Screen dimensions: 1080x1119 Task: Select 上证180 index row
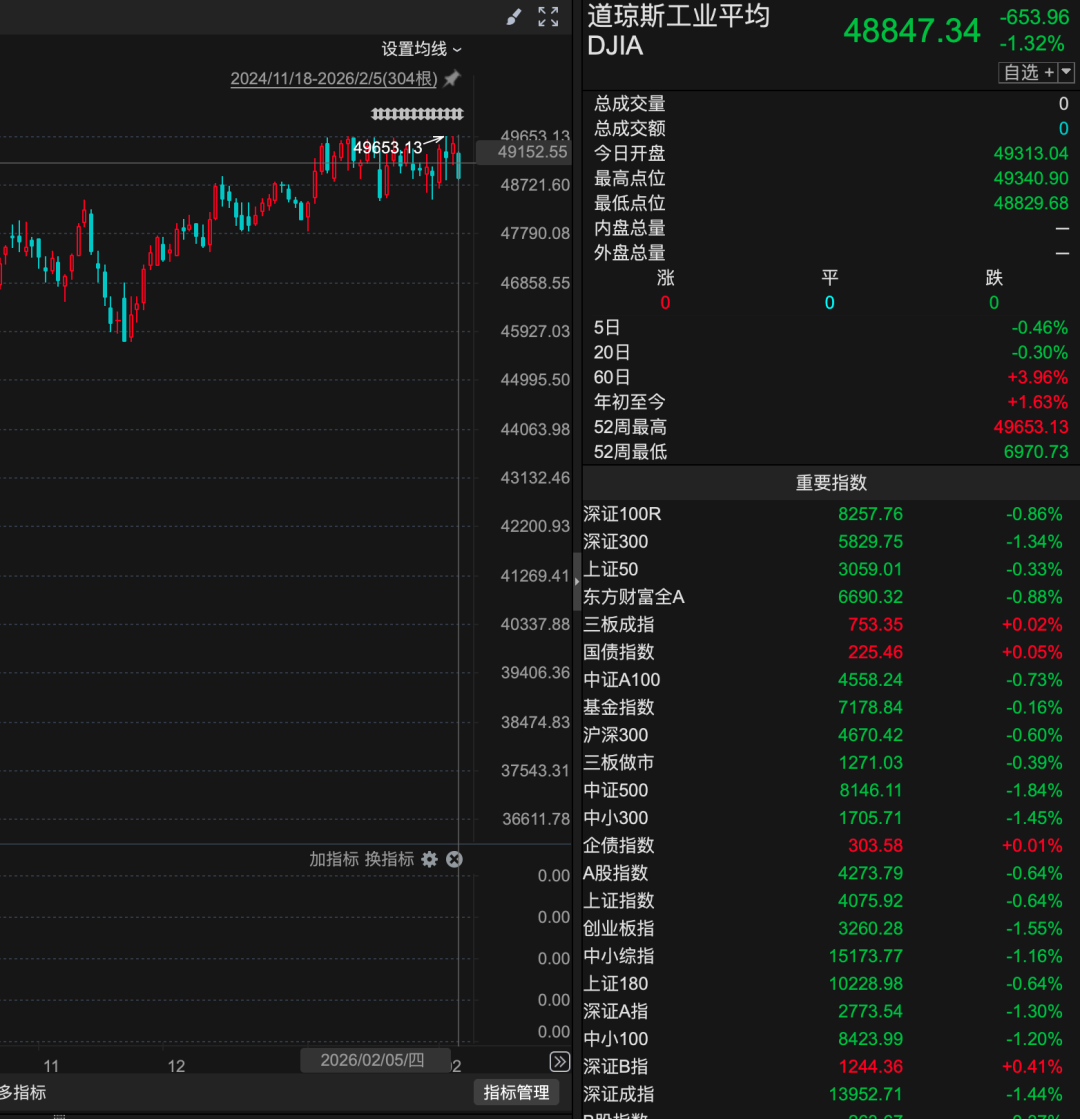coord(831,983)
